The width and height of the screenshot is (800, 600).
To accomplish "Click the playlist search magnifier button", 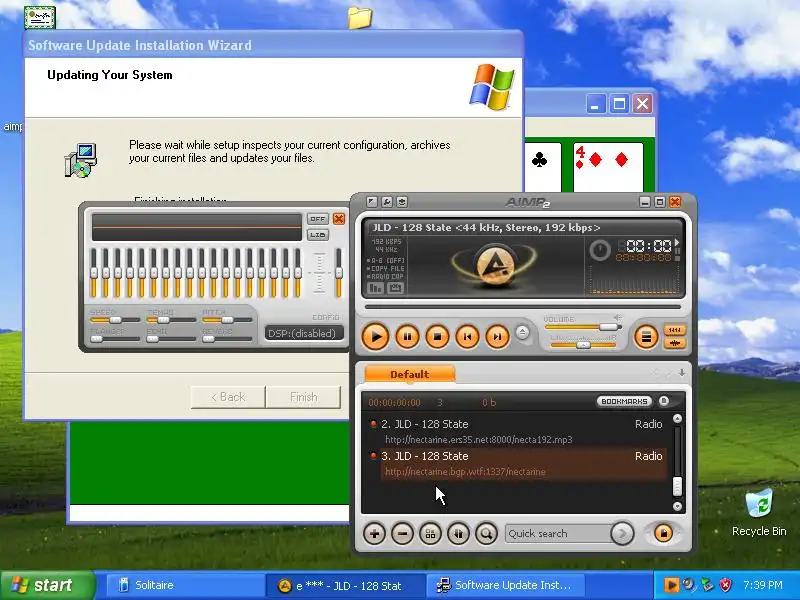I will pyautogui.click(x=486, y=534).
